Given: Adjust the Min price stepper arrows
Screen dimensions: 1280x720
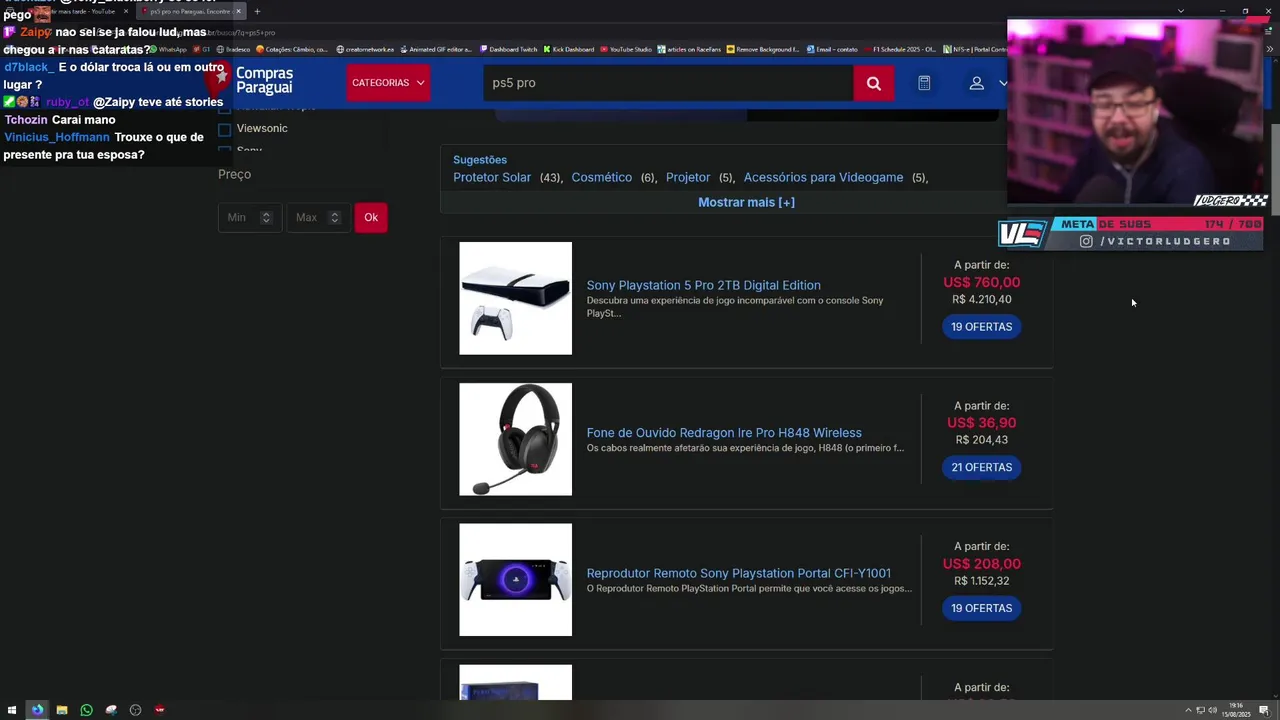Looking at the screenshot, I should point(266,217).
